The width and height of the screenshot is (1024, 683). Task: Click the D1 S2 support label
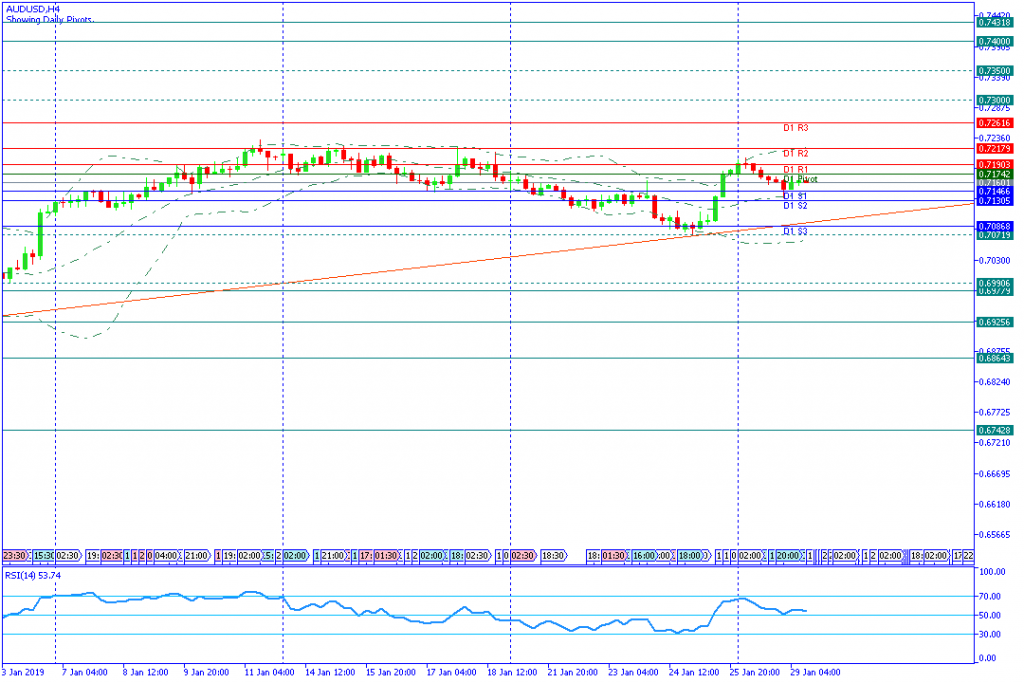tap(795, 206)
